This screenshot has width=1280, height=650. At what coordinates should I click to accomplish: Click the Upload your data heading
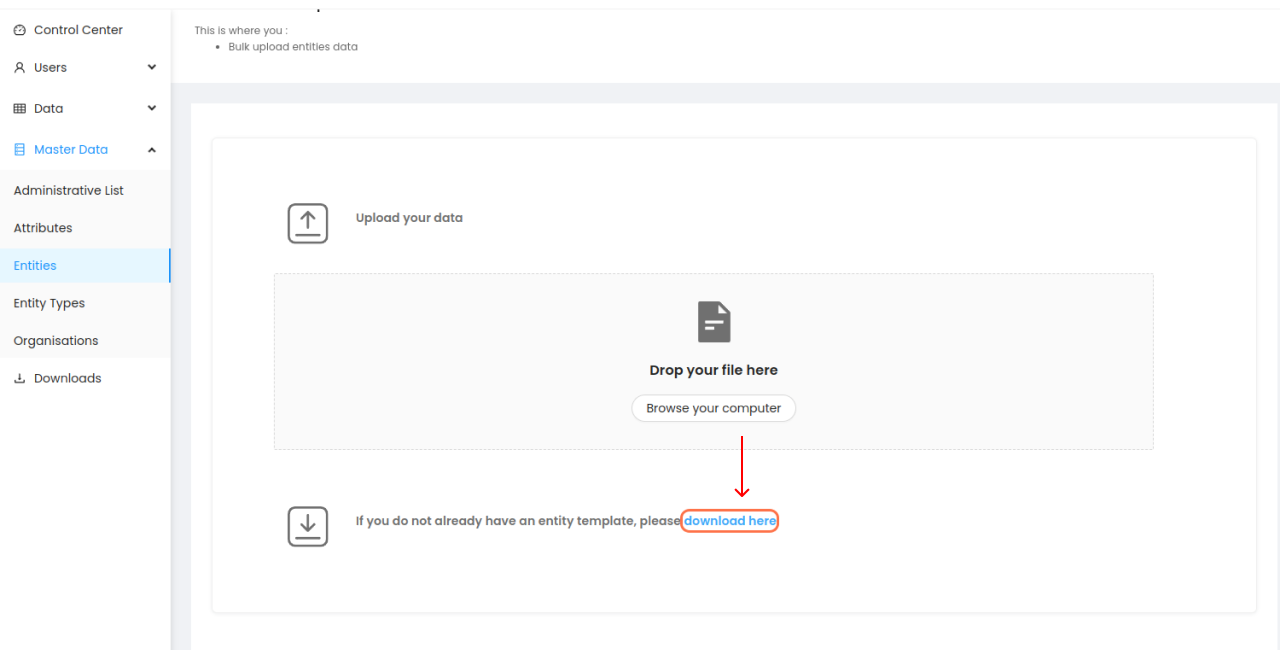409,218
